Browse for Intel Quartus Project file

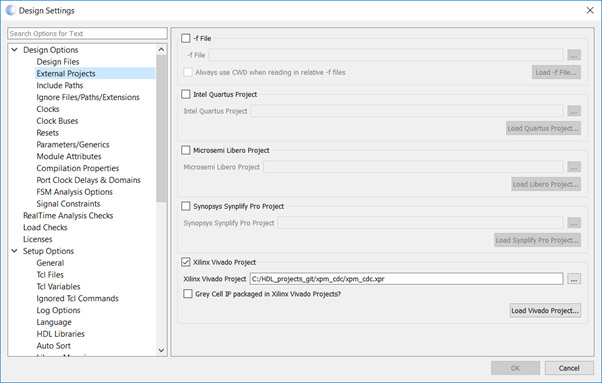574,111
